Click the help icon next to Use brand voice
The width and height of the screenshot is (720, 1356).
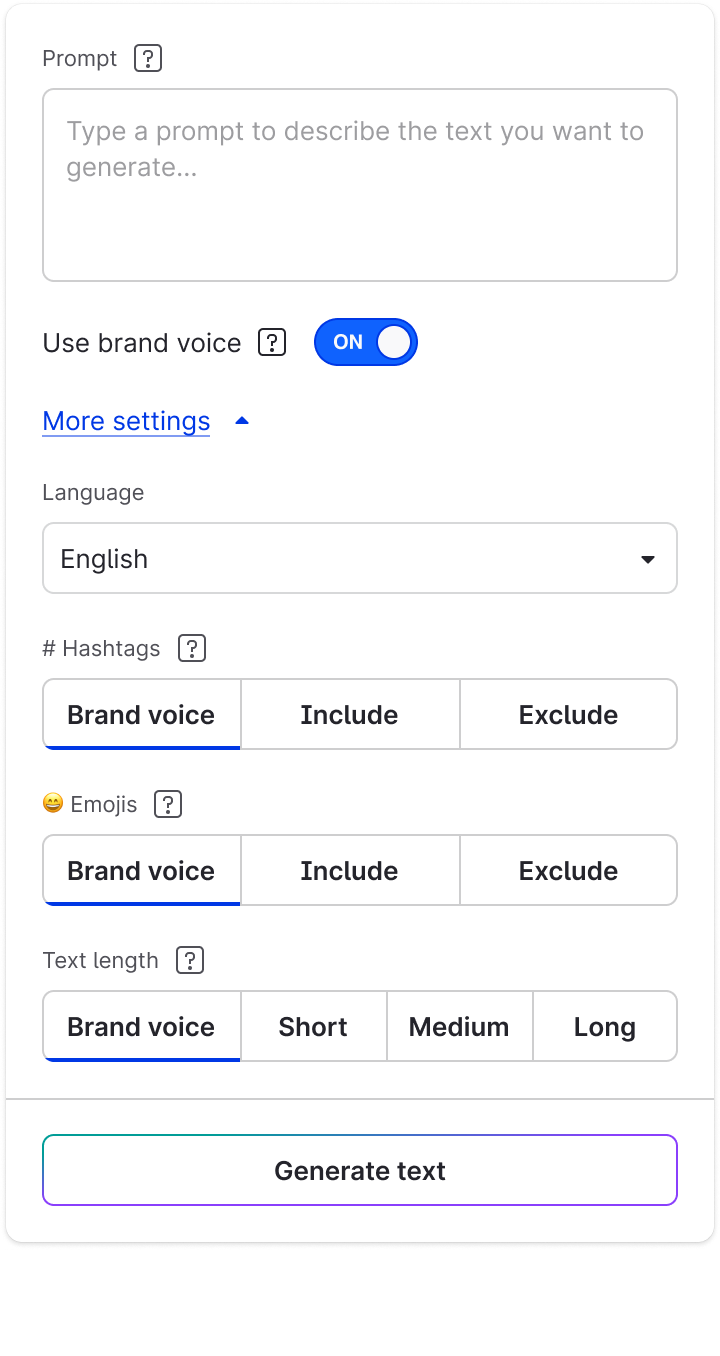click(272, 343)
